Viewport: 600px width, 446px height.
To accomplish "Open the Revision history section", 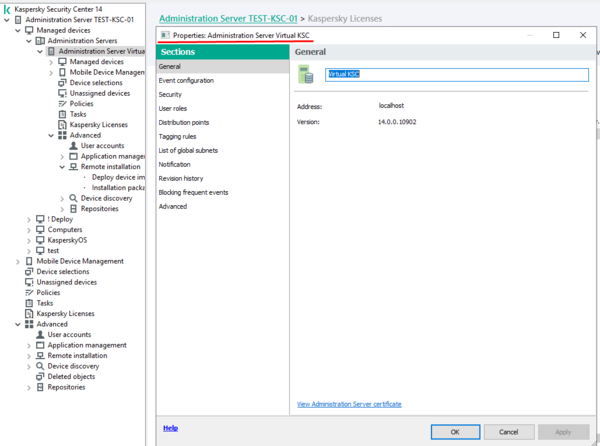I will pos(181,178).
